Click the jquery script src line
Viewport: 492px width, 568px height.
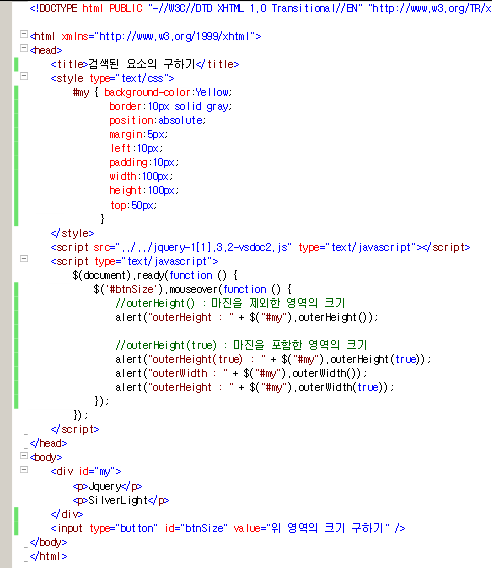point(260,247)
